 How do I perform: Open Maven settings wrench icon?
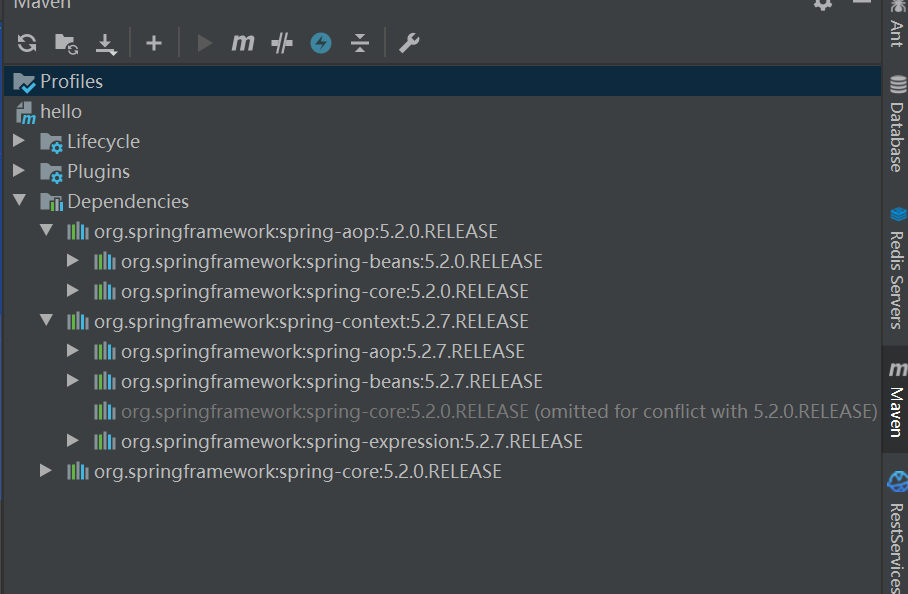coord(409,43)
